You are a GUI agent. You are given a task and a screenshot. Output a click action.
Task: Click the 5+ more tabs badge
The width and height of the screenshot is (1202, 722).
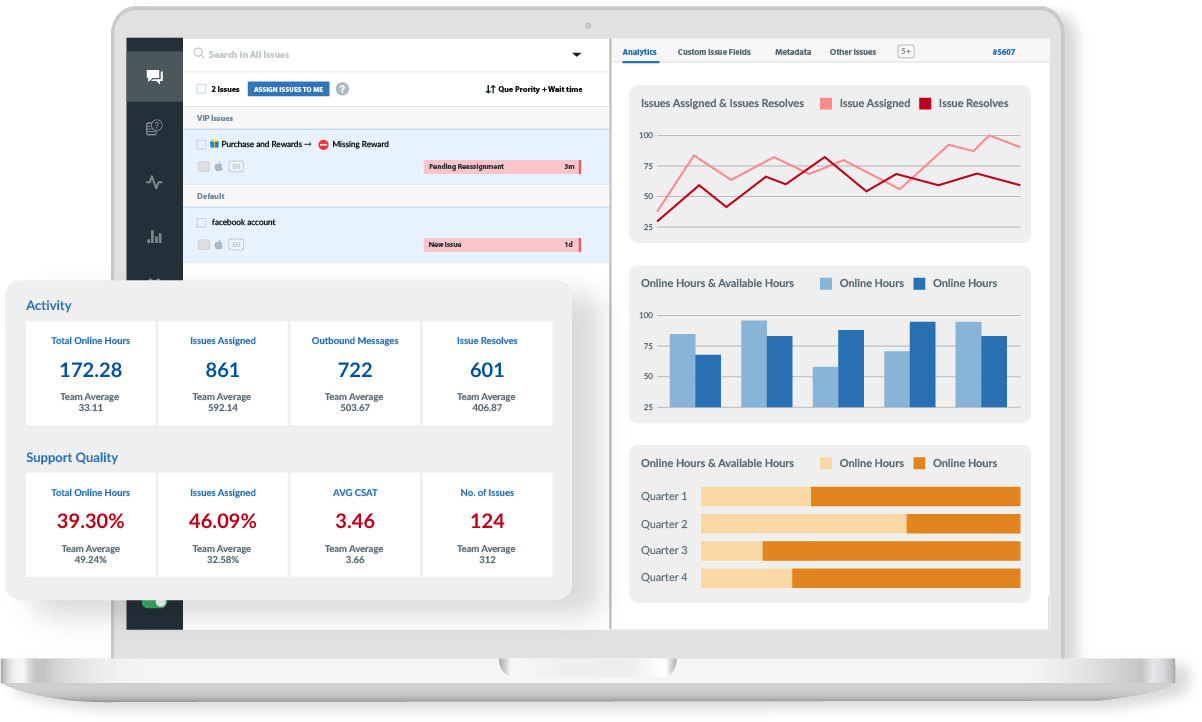point(906,52)
